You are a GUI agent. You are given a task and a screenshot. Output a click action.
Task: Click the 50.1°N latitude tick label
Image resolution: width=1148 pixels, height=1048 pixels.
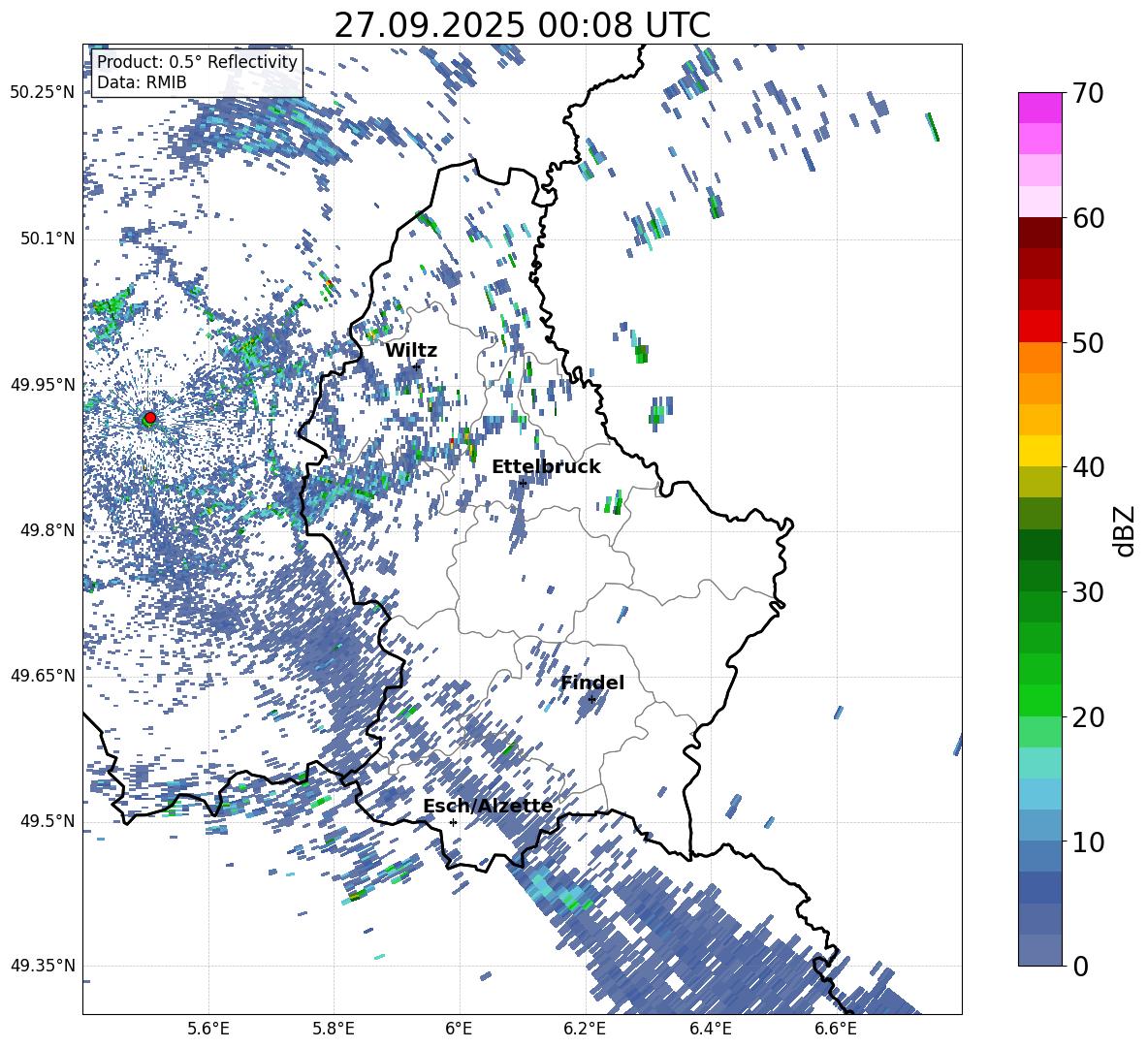tap(47, 238)
